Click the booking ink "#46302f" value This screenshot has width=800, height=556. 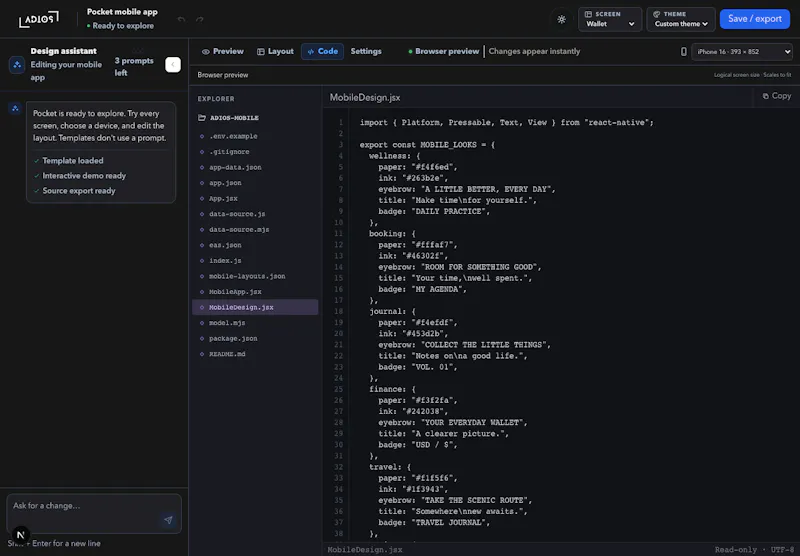(x=425, y=256)
